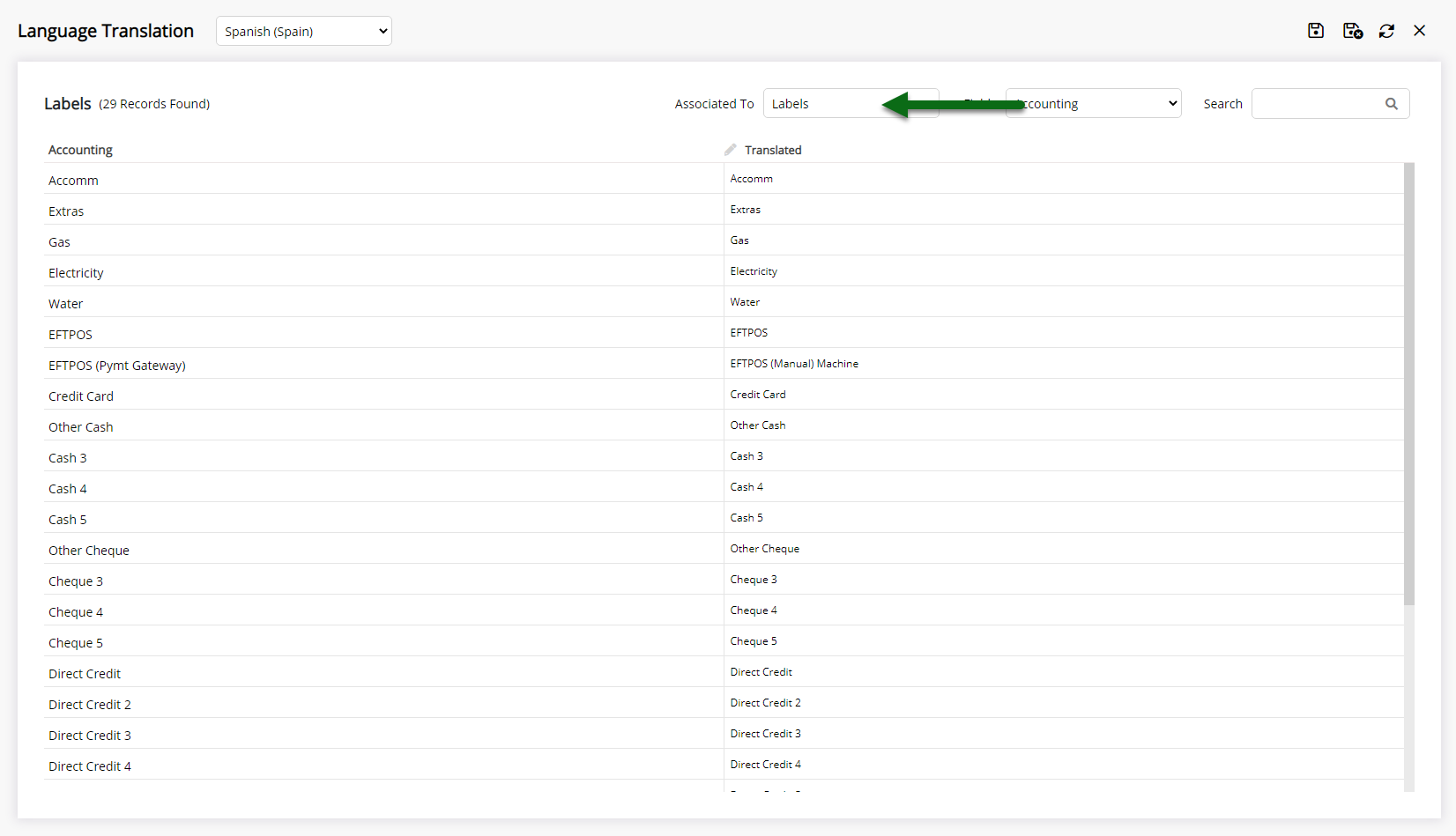
Task: Select the 'Cheque 5' label in Accounting column
Action: pyautogui.click(x=76, y=643)
